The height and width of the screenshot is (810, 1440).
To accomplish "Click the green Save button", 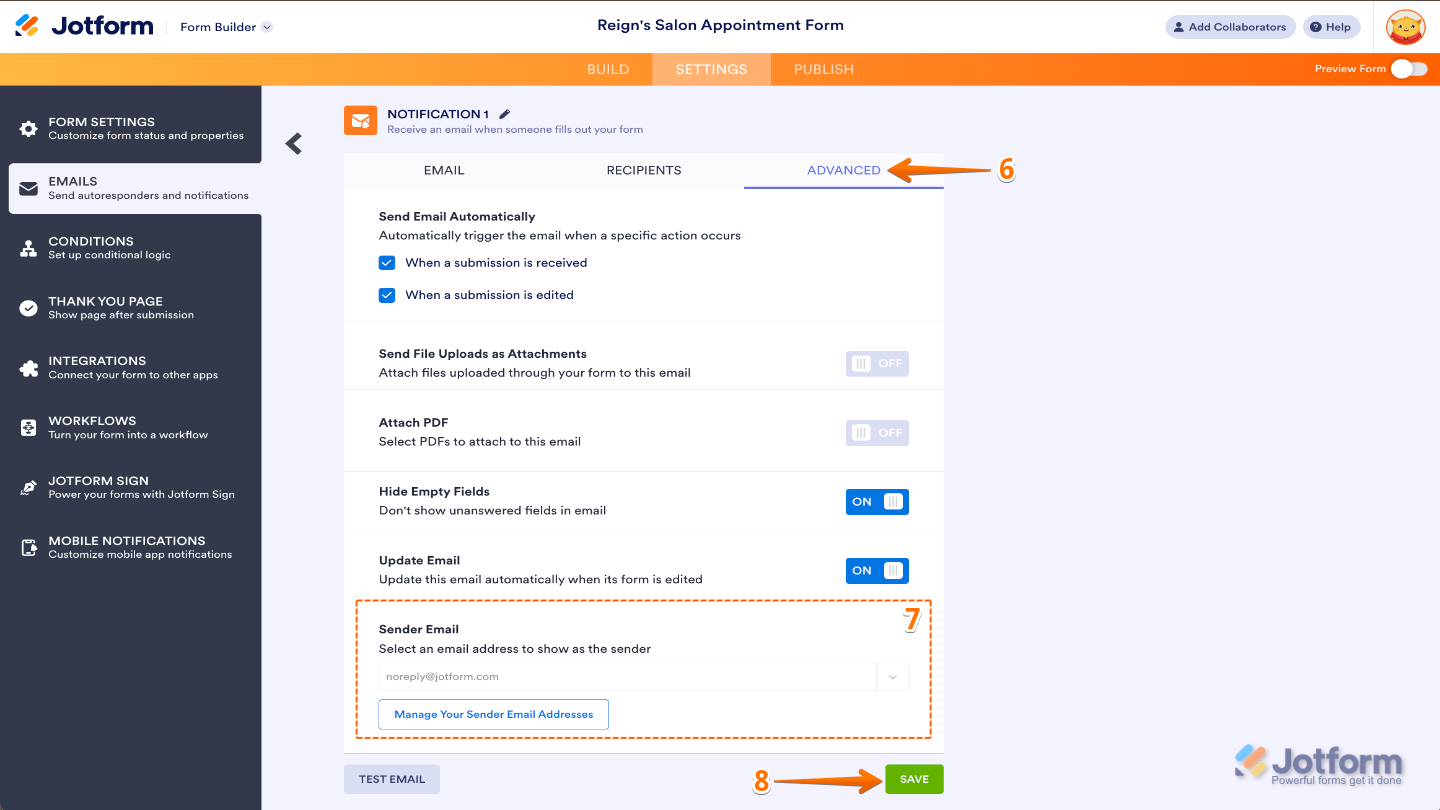I will pos(914,779).
